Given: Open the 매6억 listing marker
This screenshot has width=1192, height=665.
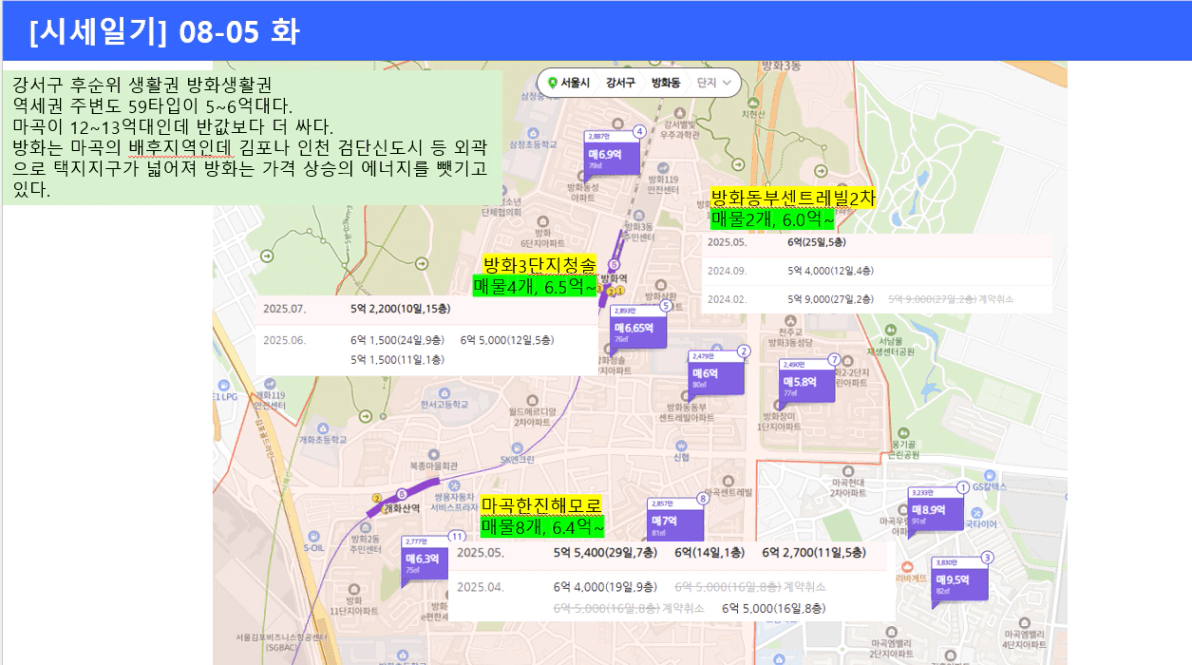Looking at the screenshot, I should pyautogui.click(x=715, y=372).
